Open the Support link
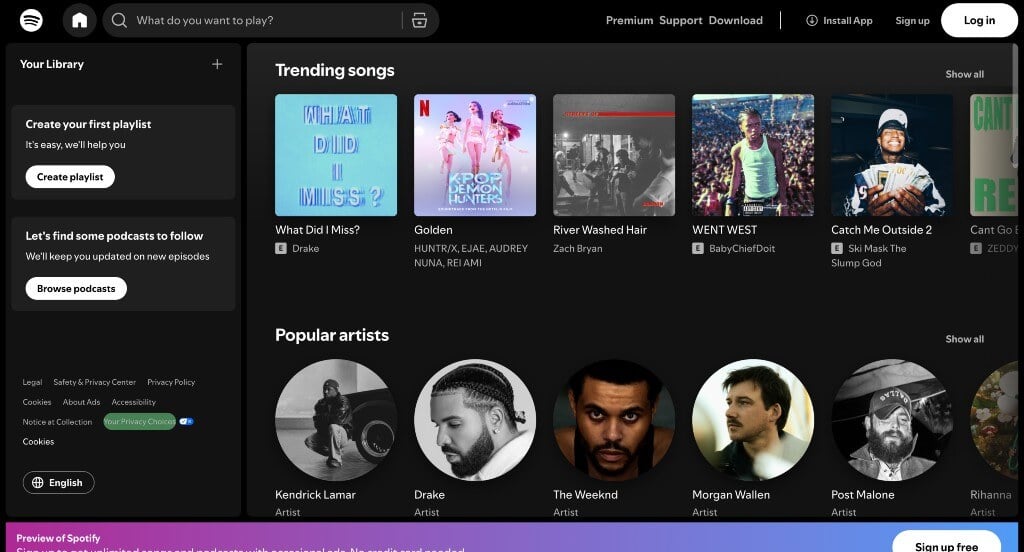Viewport: 1024px width, 552px height. [680, 20]
